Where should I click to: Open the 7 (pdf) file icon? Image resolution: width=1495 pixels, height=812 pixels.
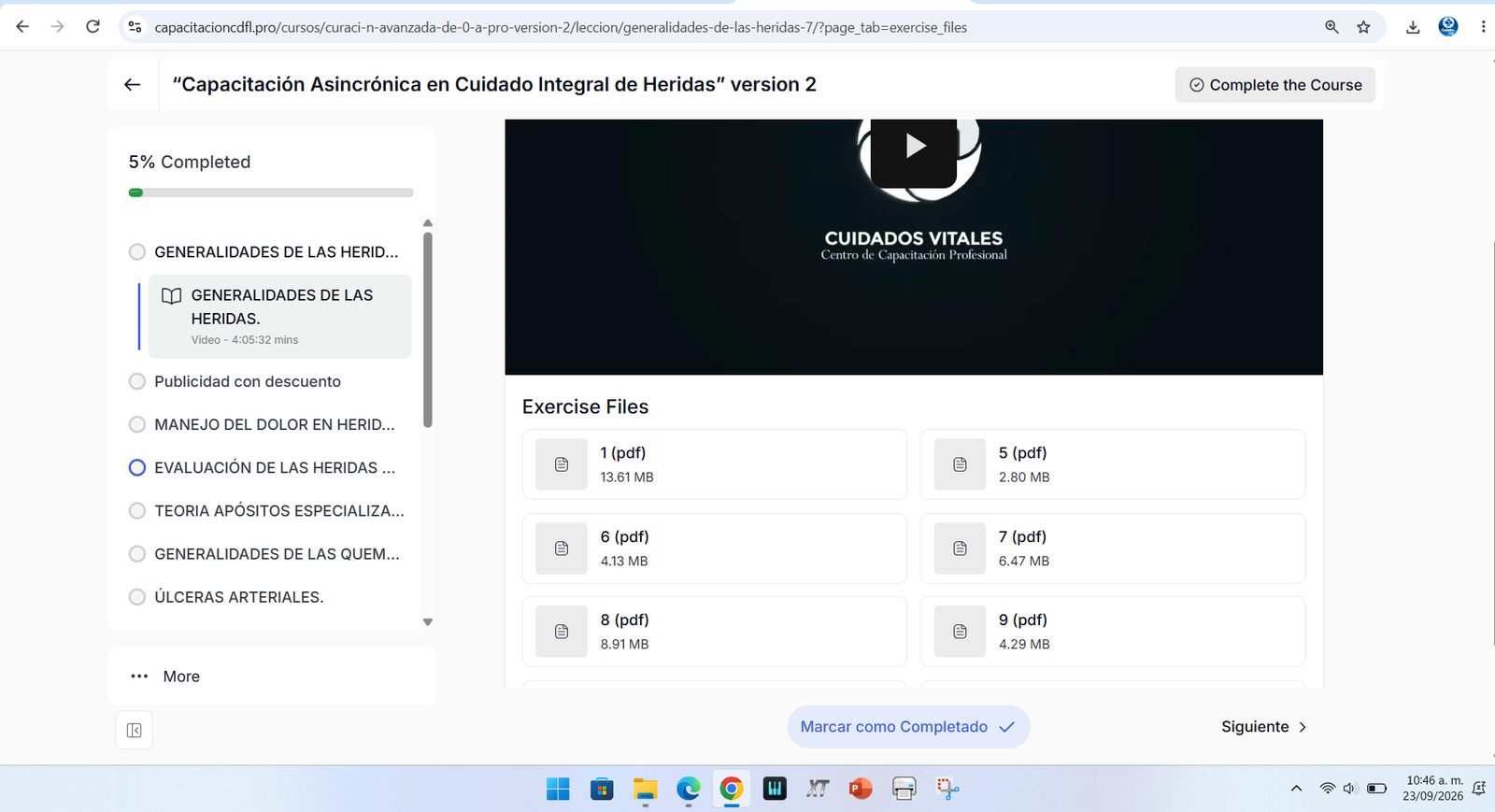click(960, 548)
